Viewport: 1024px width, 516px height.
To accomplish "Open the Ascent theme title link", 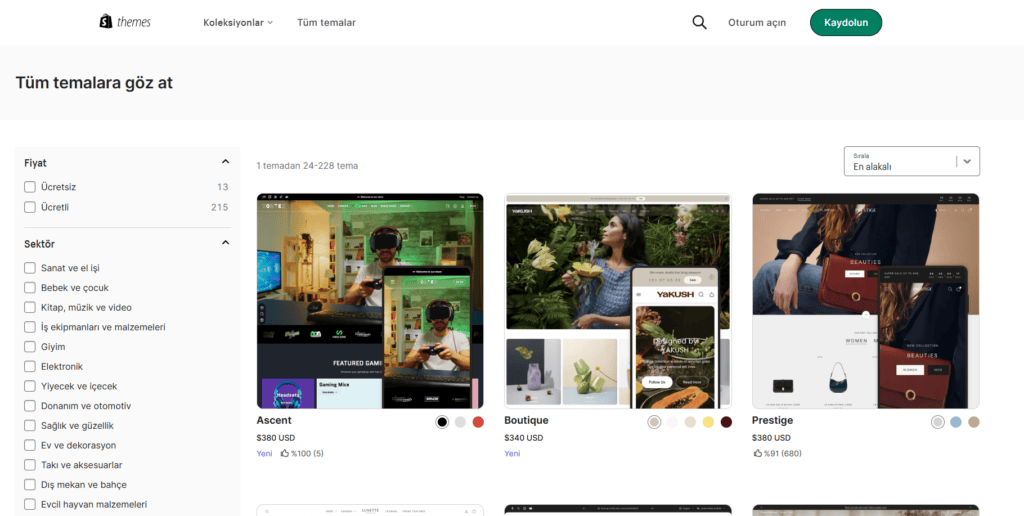I will coord(274,420).
